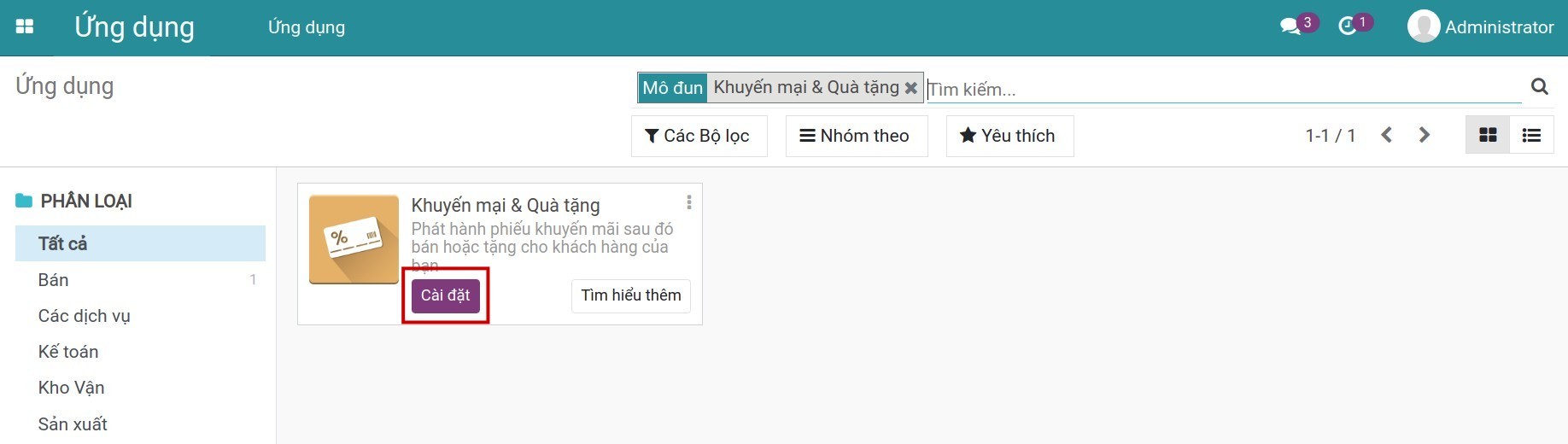Select the Các dịch vụ category
Image resolution: width=1568 pixels, height=444 pixels.
tap(140, 316)
